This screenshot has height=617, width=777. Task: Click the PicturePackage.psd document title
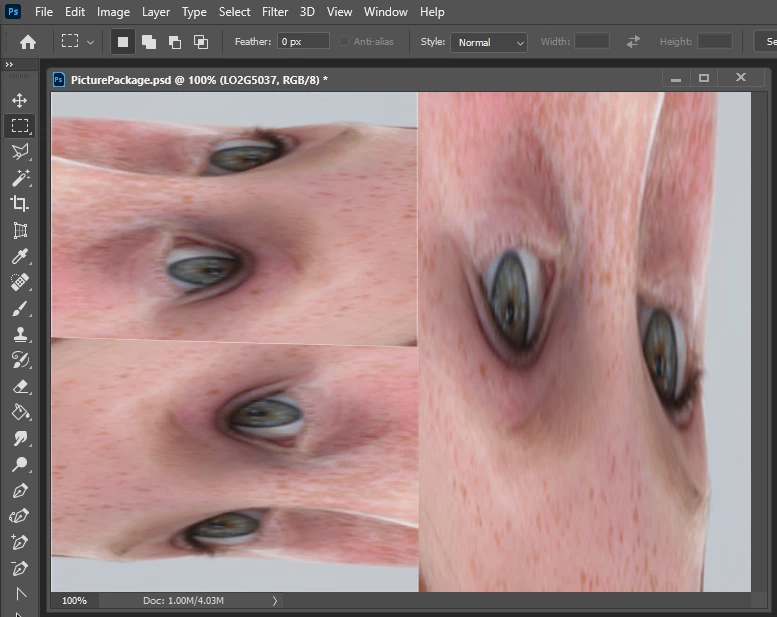point(199,80)
